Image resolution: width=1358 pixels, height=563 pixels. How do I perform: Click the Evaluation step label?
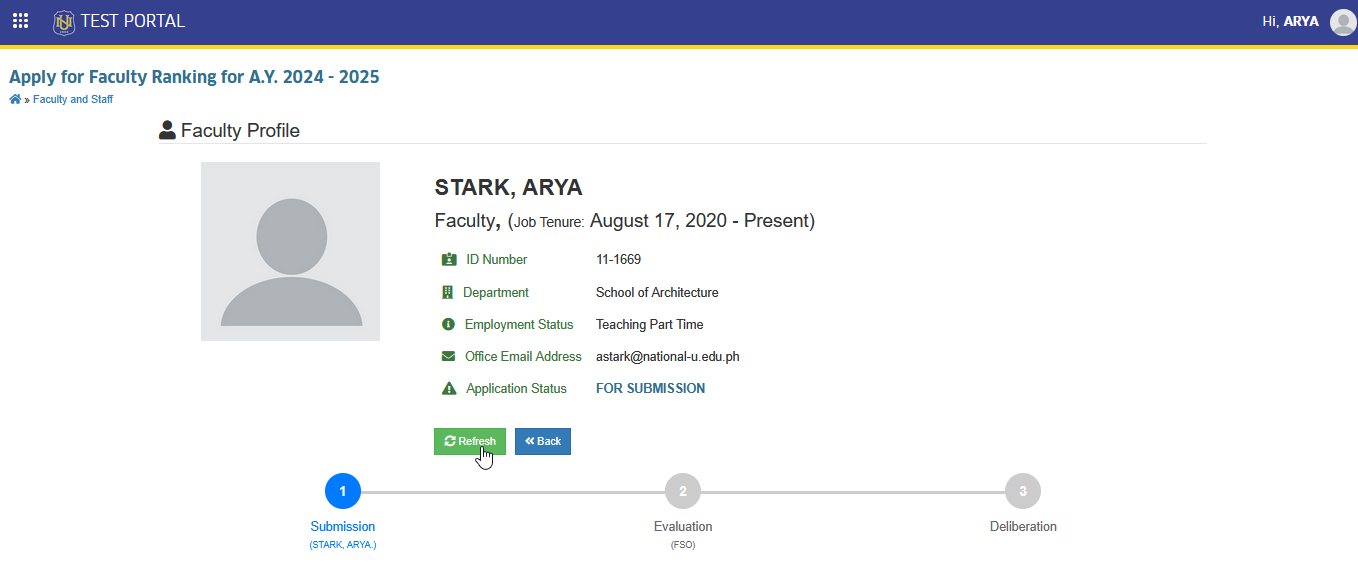pos(683,527)
